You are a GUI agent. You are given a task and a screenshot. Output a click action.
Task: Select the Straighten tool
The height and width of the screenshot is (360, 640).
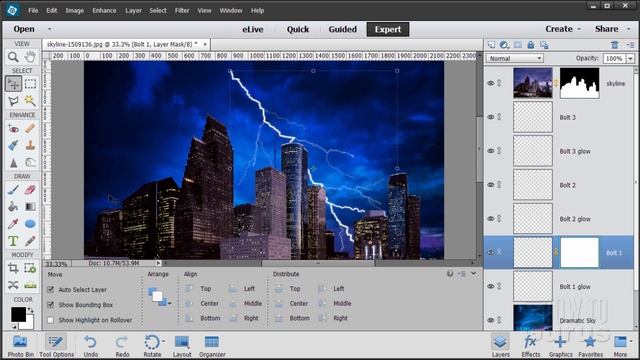tap(30, 285)
